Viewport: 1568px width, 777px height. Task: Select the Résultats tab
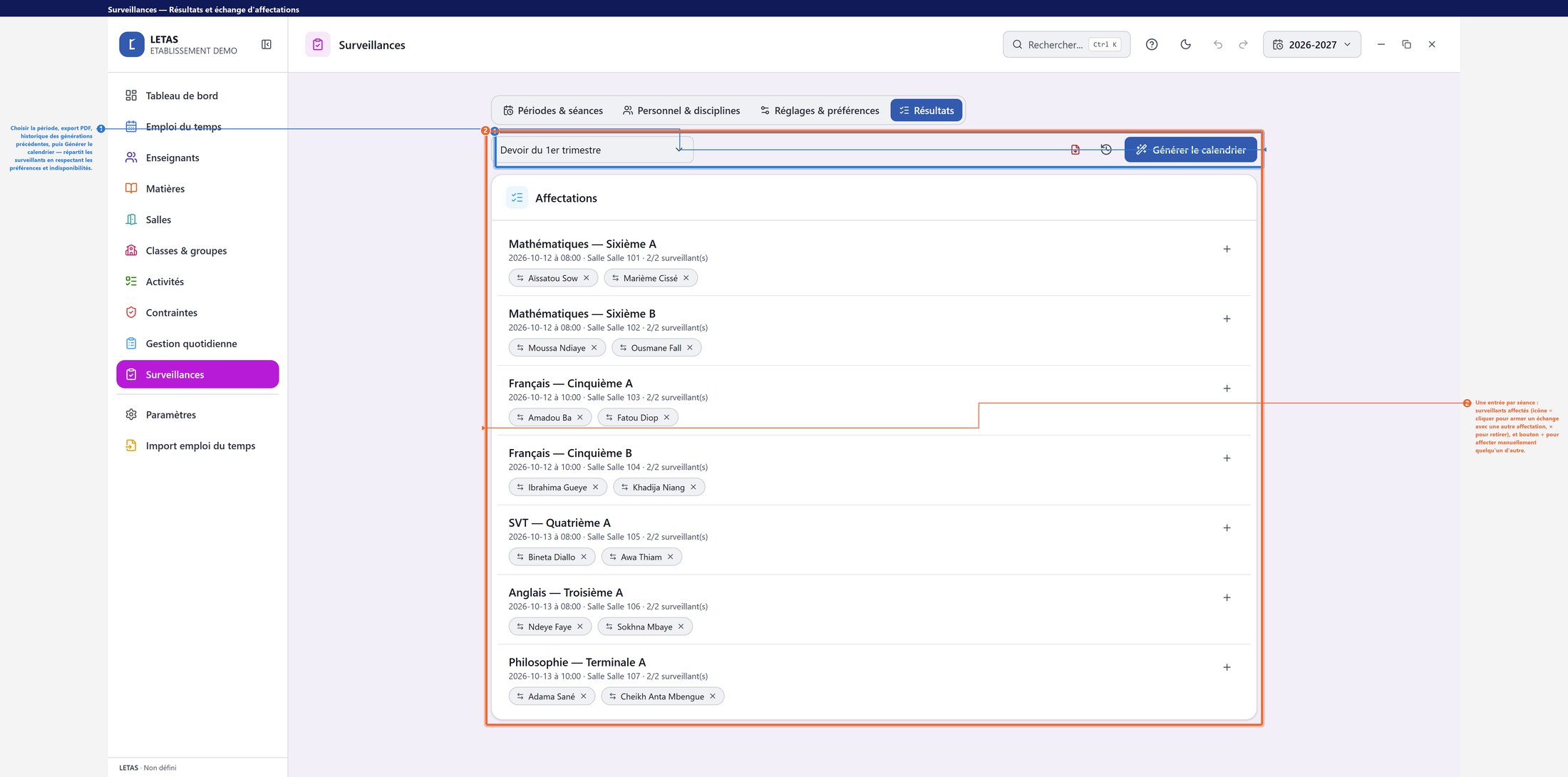[927, 110]
